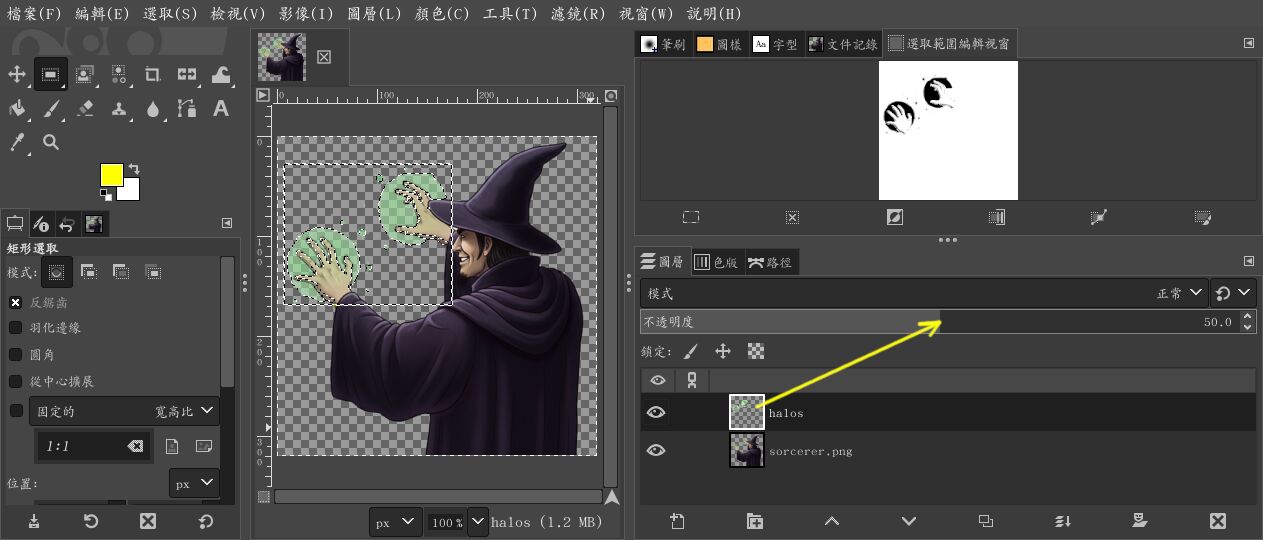Switch to the 路徑 tab
The width and height of the screenshot is (1263, 540).
point(770,262)
